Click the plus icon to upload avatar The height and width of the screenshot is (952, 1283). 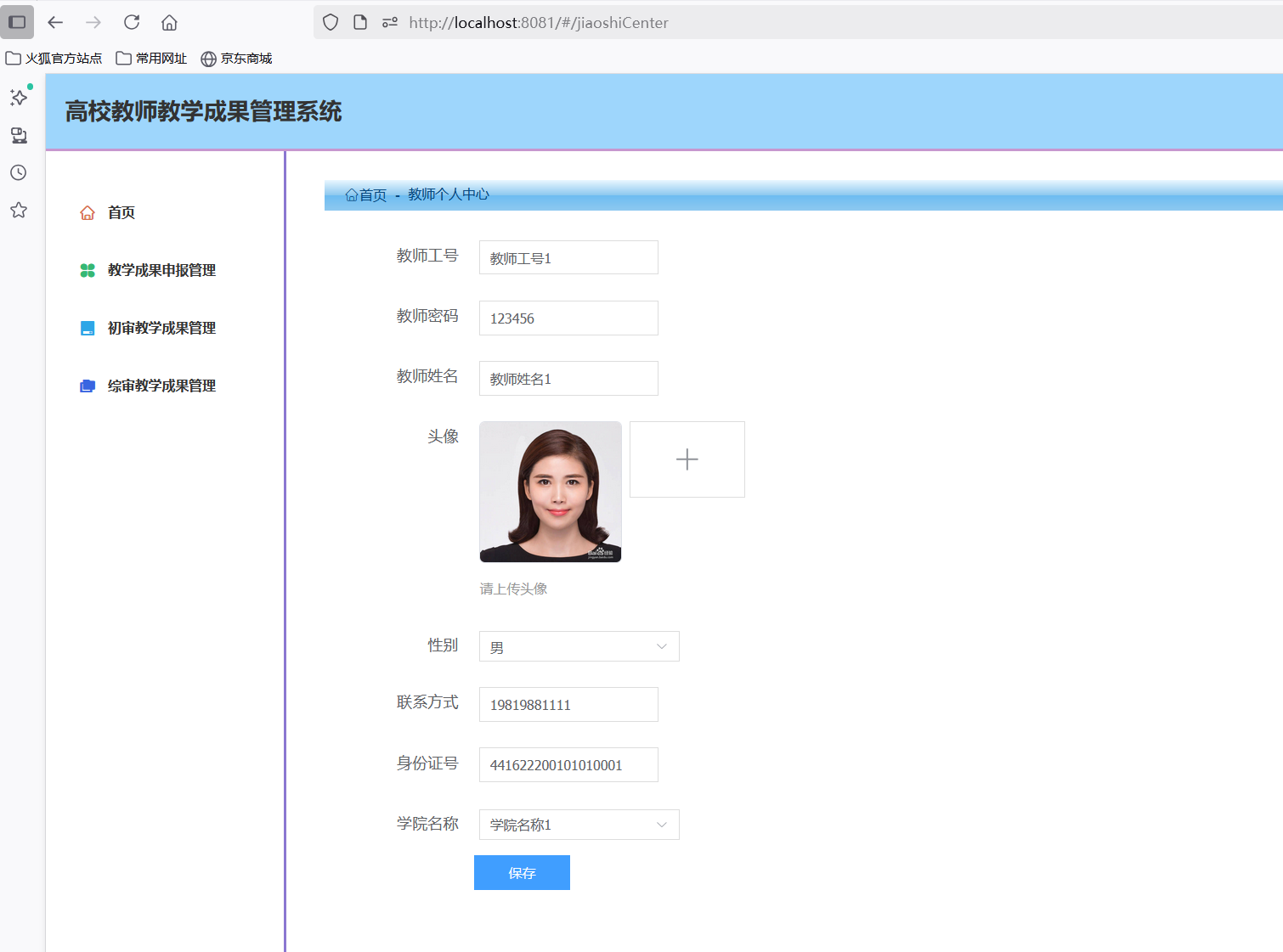click(687, 459)
